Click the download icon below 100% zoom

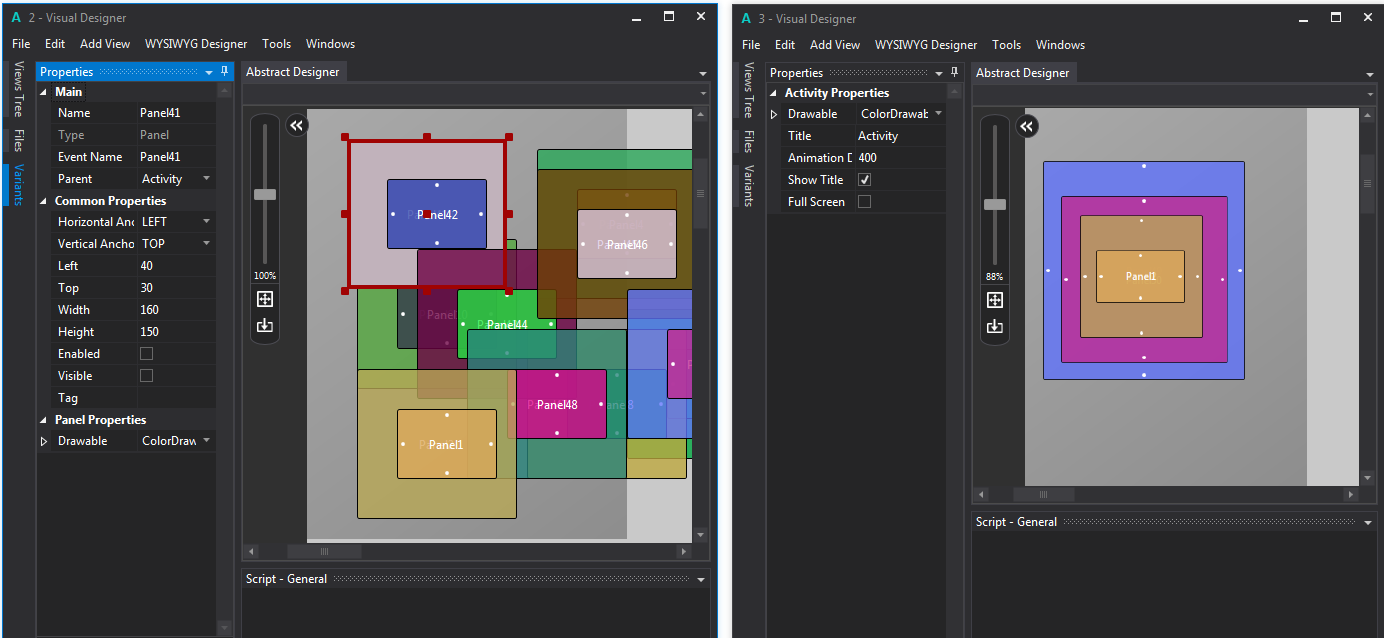[x=265, y=325]
